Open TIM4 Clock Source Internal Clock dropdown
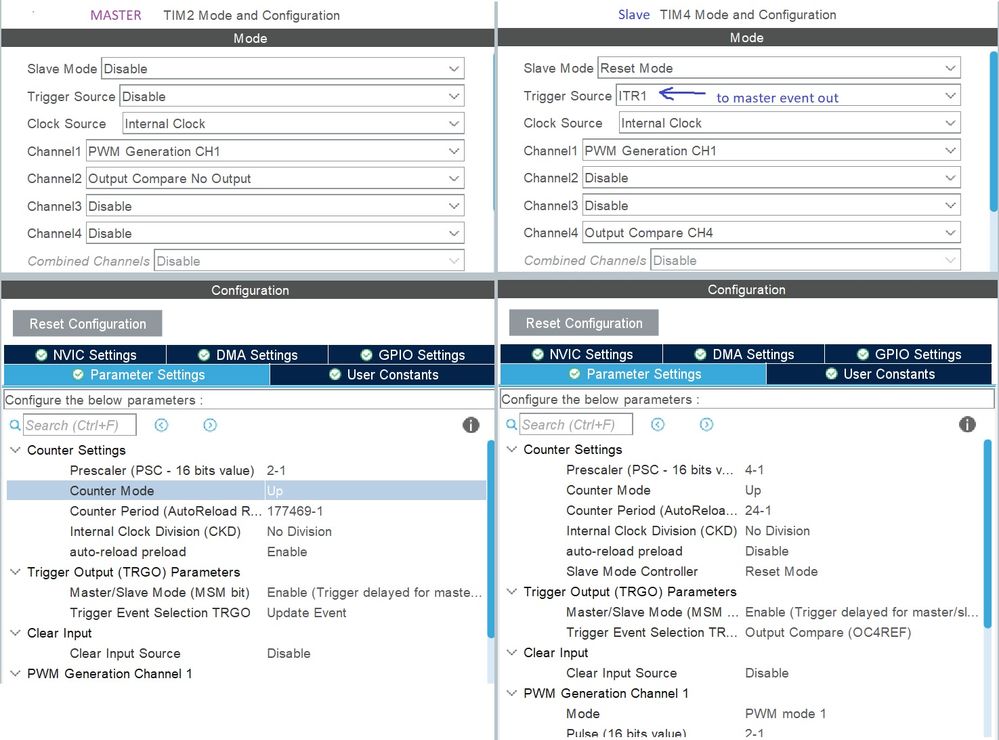The height and width of the screenshot is (740, 999). point(789,123)
